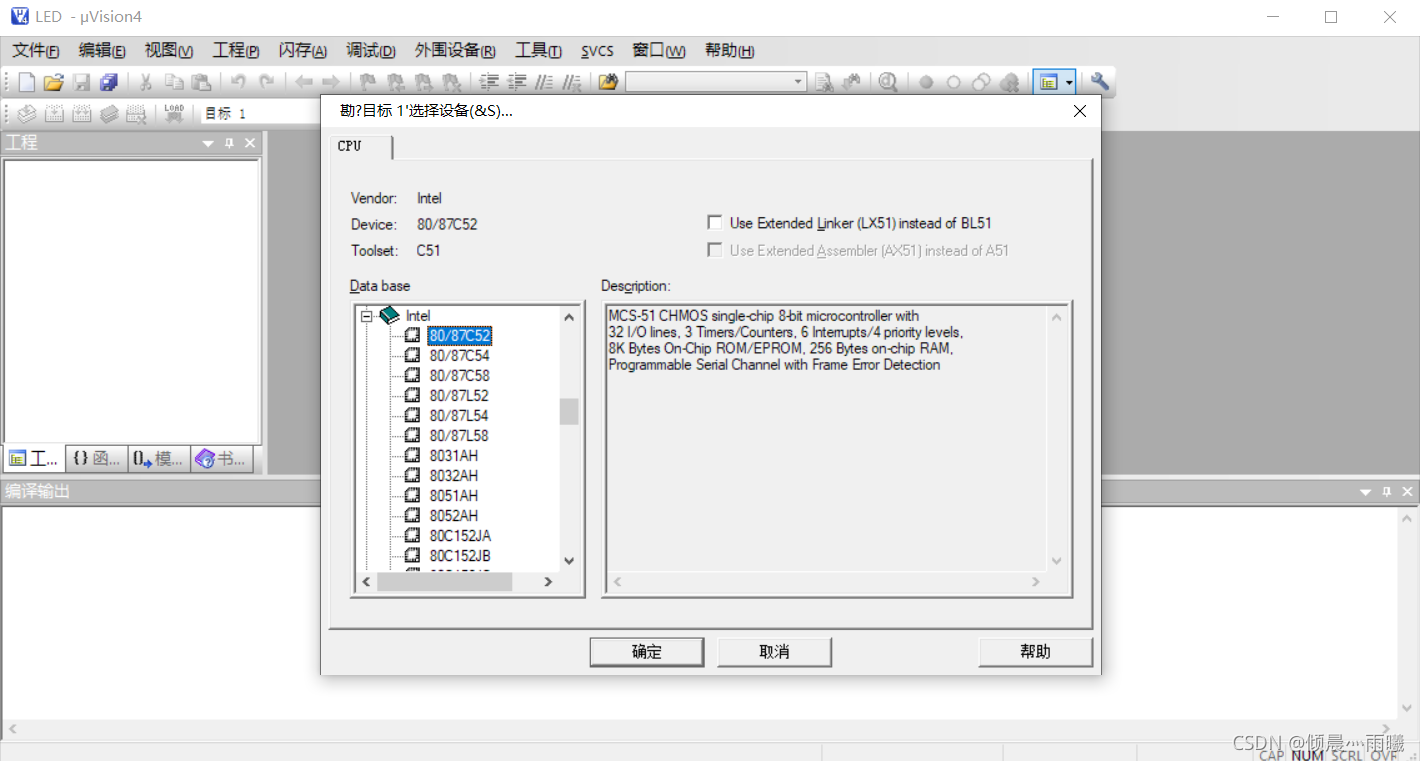
Task: Click the Find in Files binoculars folder icon
Action: point(608,83)
